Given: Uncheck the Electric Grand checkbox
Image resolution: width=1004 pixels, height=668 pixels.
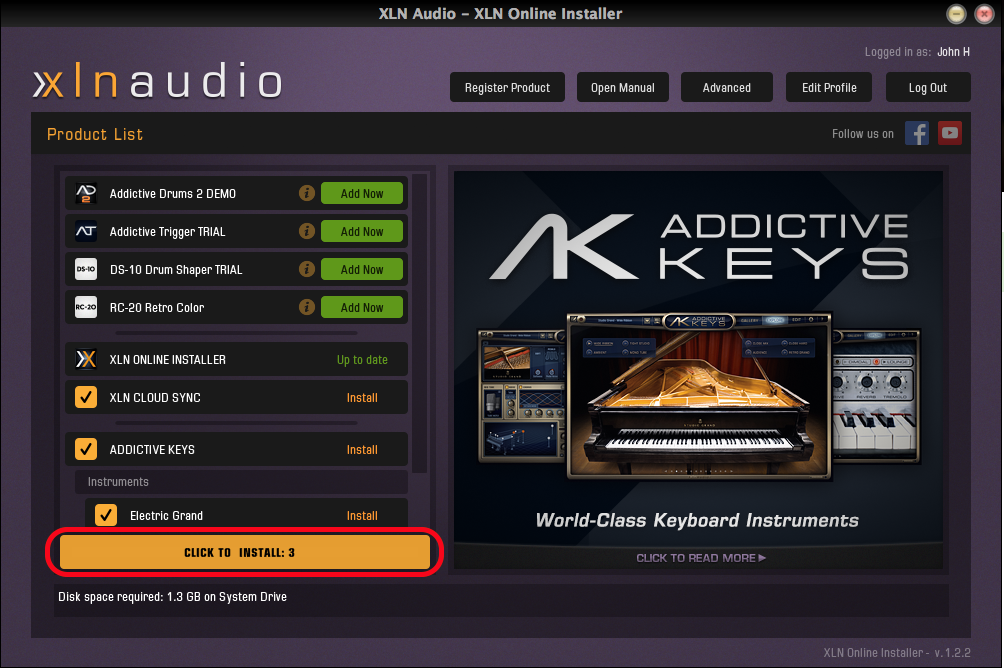Looking at the screenshot, I should [x=106, y=515].
